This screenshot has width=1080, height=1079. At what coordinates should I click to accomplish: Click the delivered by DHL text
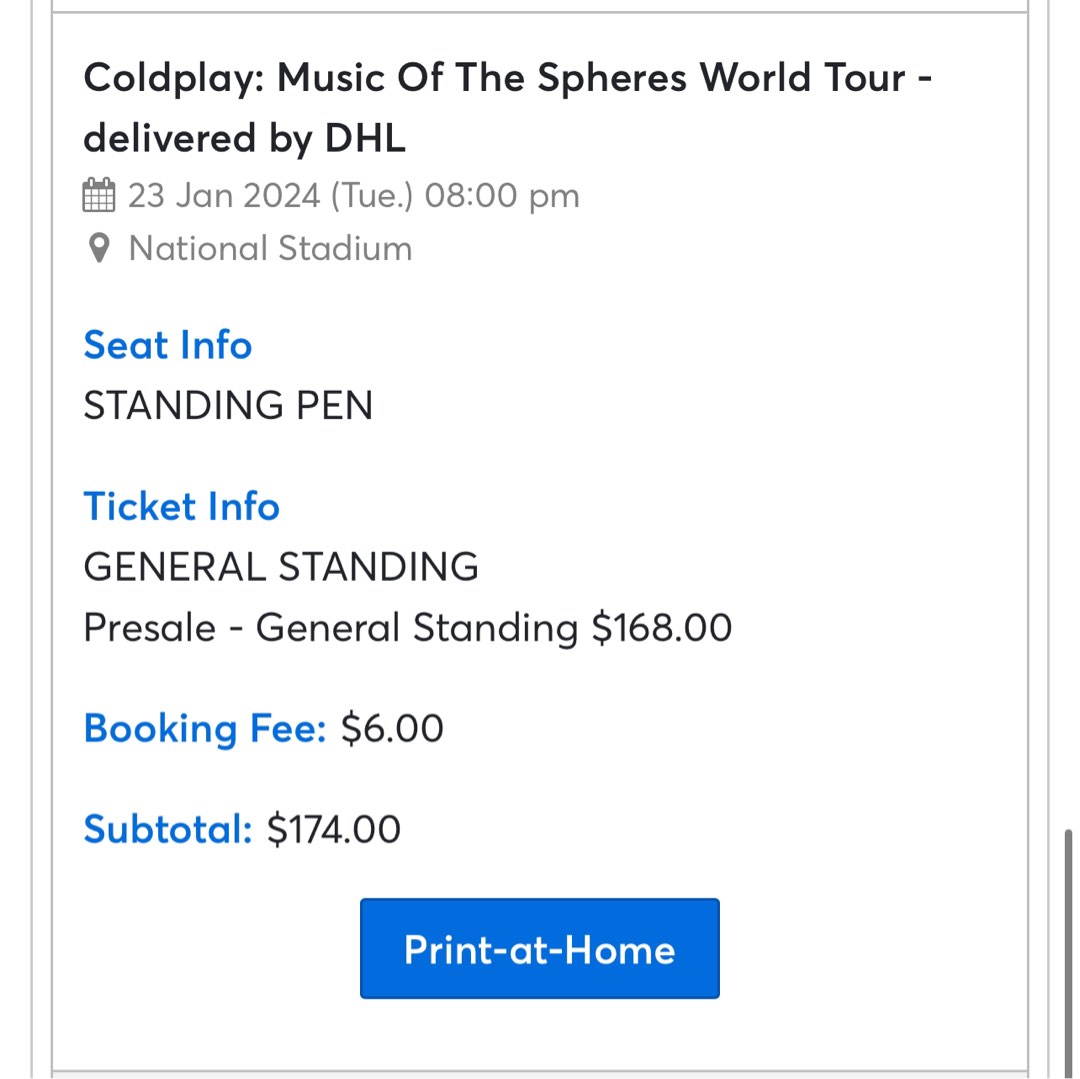click(244, 138)
